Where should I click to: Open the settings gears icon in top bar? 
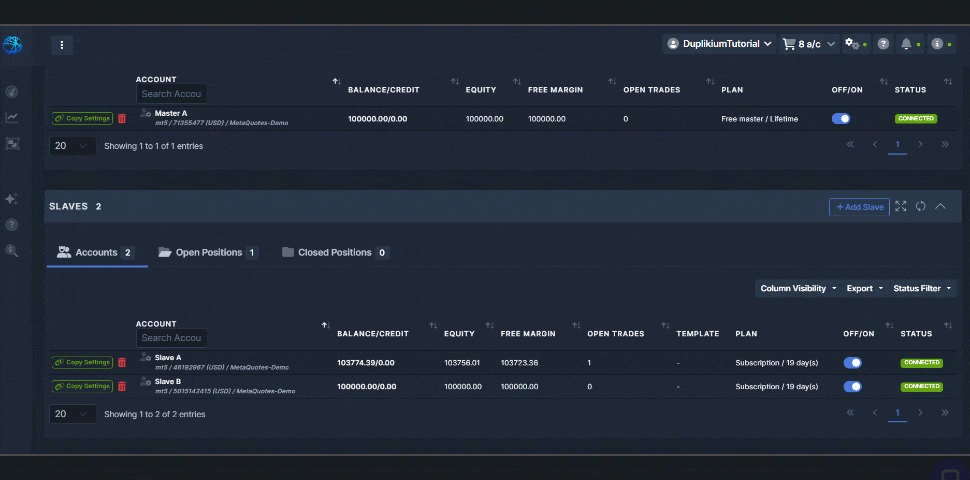(x=851, y=44)
